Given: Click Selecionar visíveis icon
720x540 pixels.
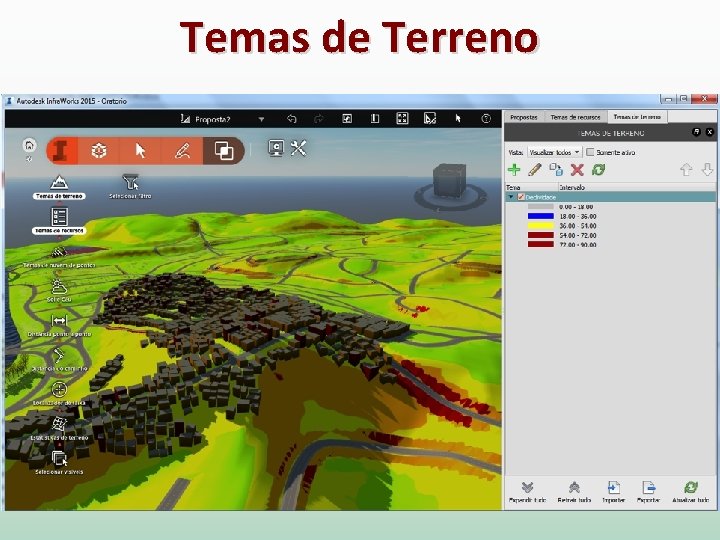Looking at the screenshot, I should click(x=59, y=458).
